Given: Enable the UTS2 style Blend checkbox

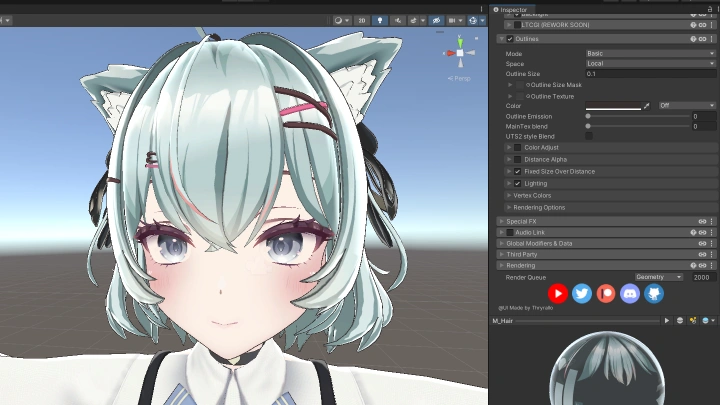Looking at the screenshot, I should (589, 136).
